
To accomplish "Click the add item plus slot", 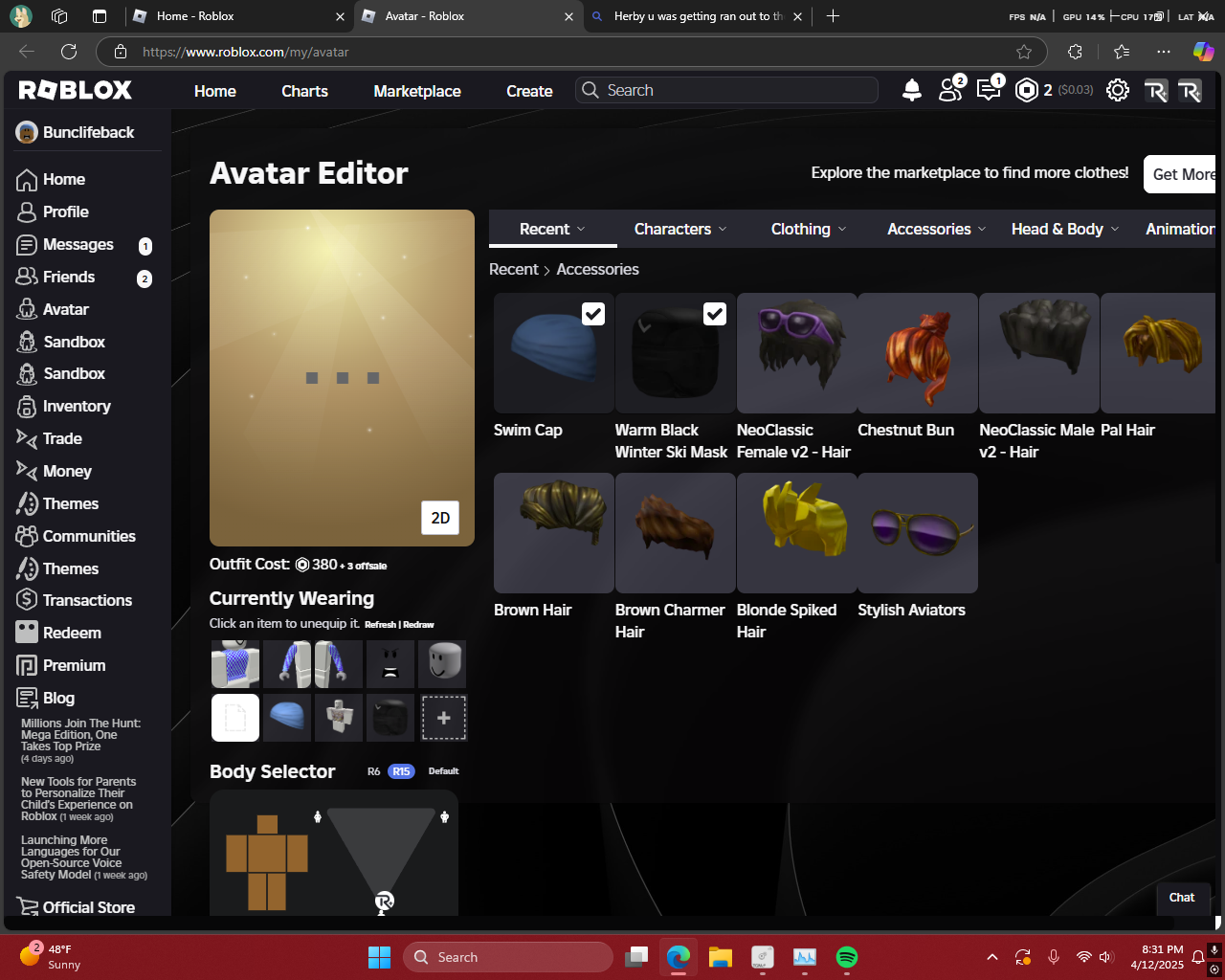I will pos(443,718).
